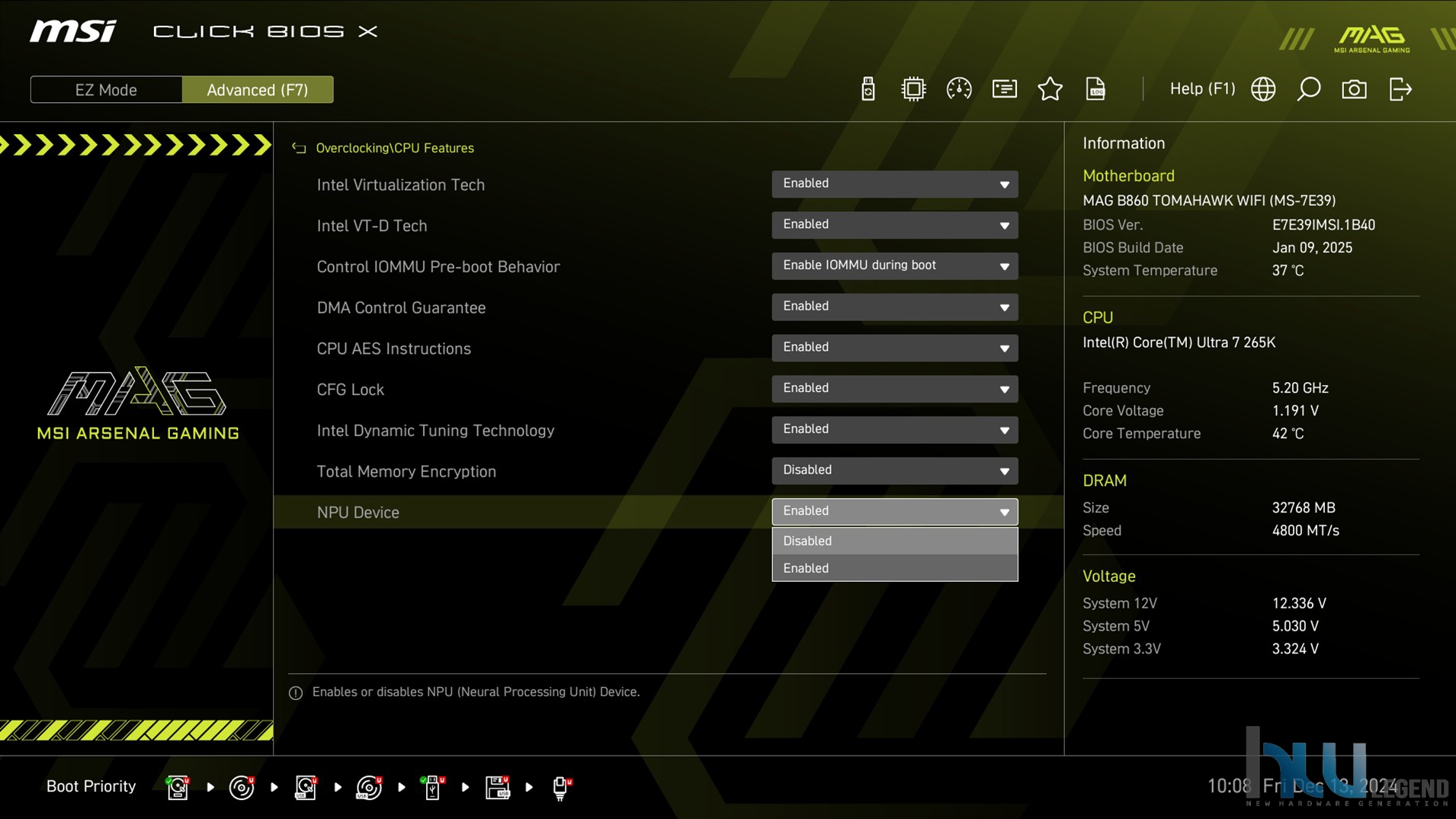Open Control IOMMU Pre-boot Behavior dropdown
The height and width of the screenshot is (819, 1456).
(x=895, y=265)
